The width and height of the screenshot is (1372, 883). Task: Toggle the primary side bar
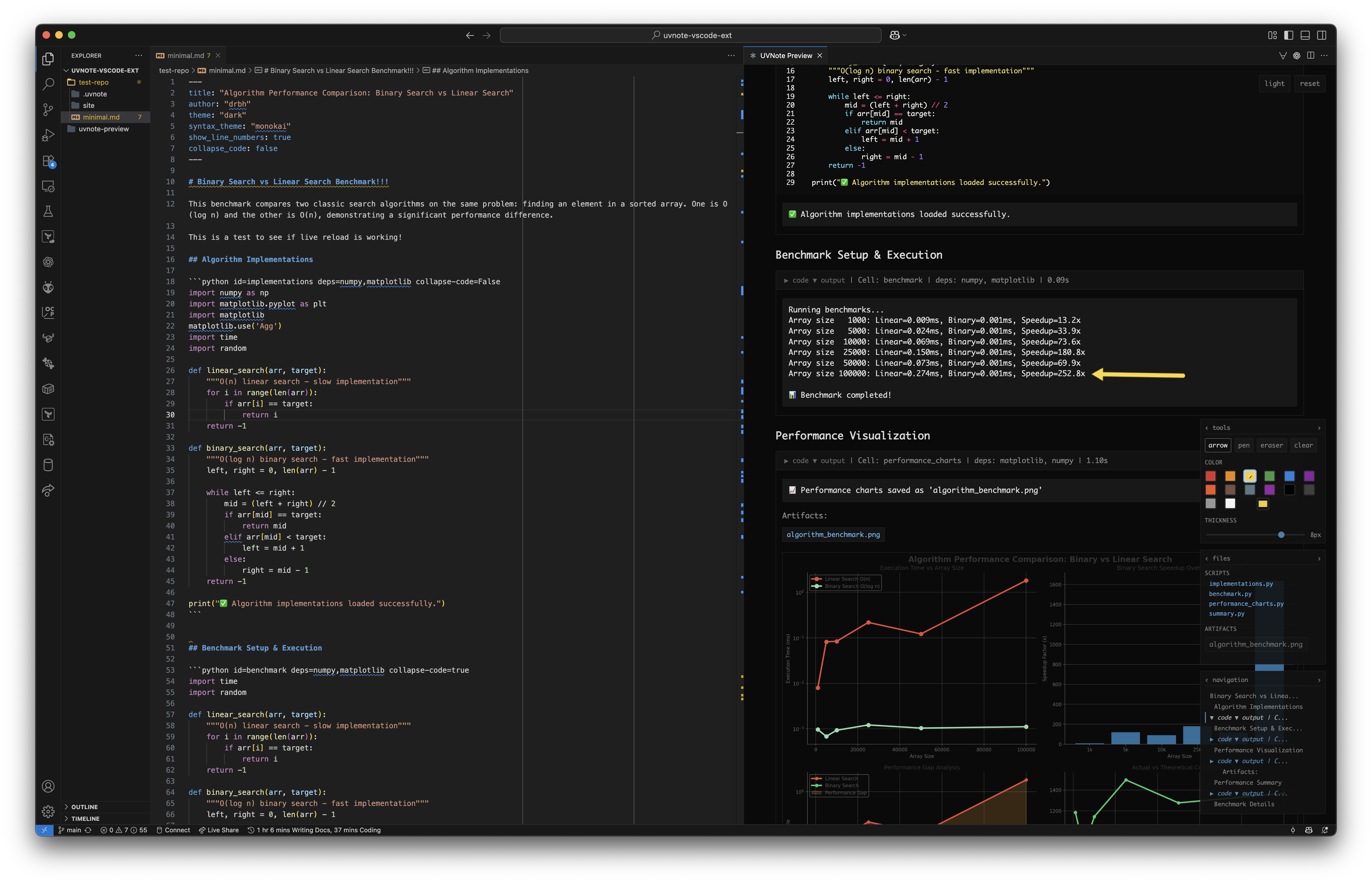(1289, 36)
